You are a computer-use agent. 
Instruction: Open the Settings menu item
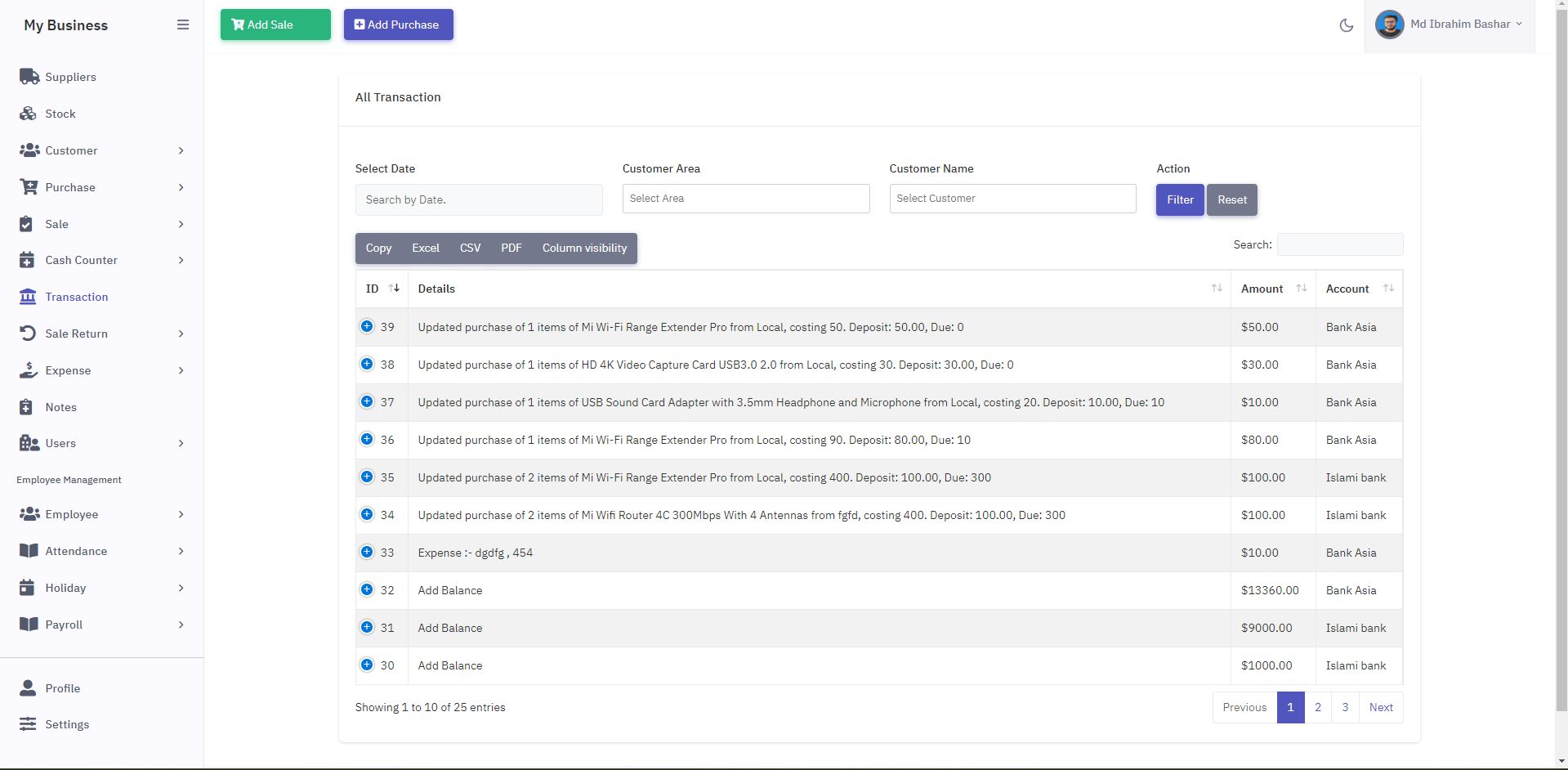67,724
